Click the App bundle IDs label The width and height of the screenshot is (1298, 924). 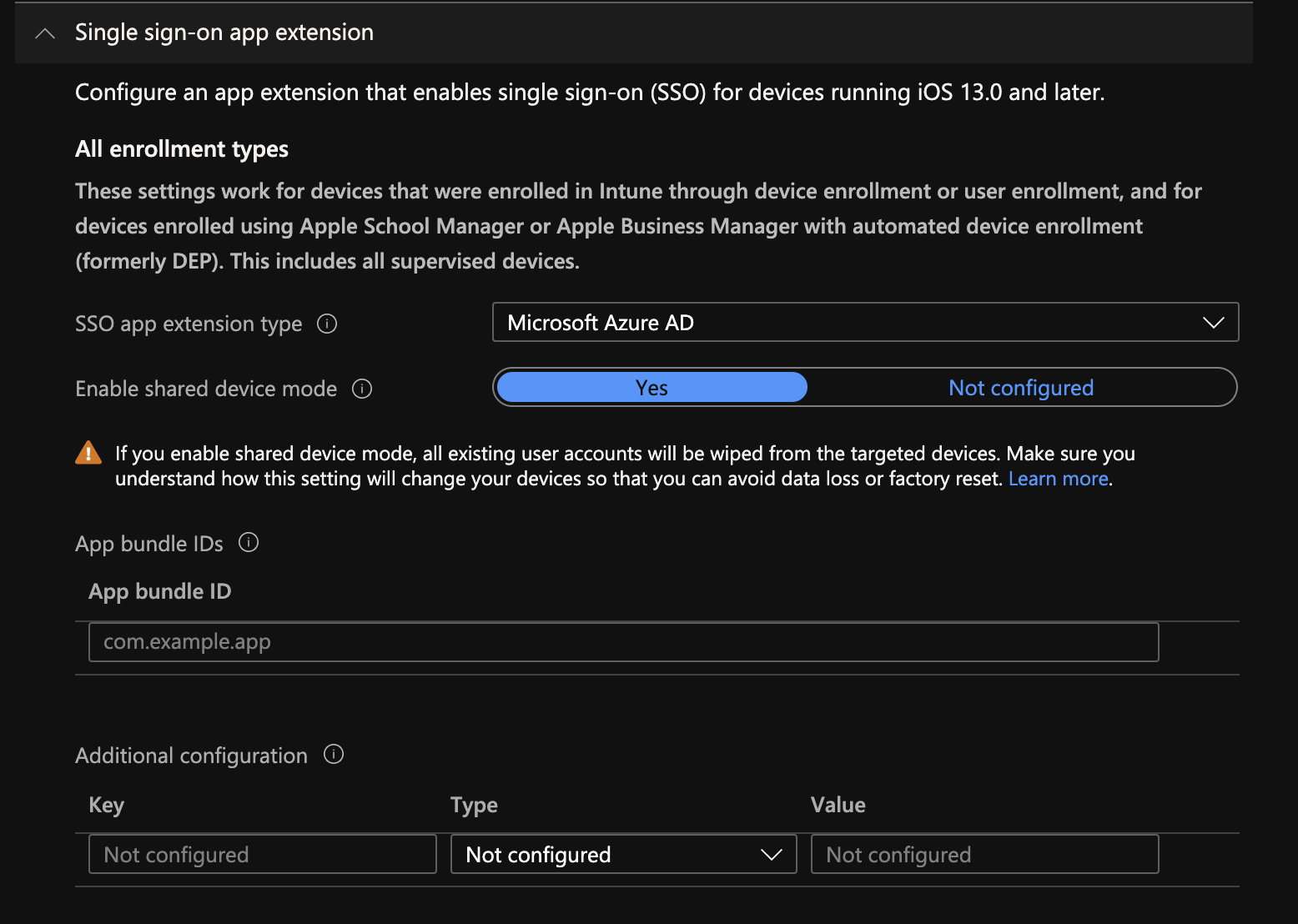click(149, 544)
